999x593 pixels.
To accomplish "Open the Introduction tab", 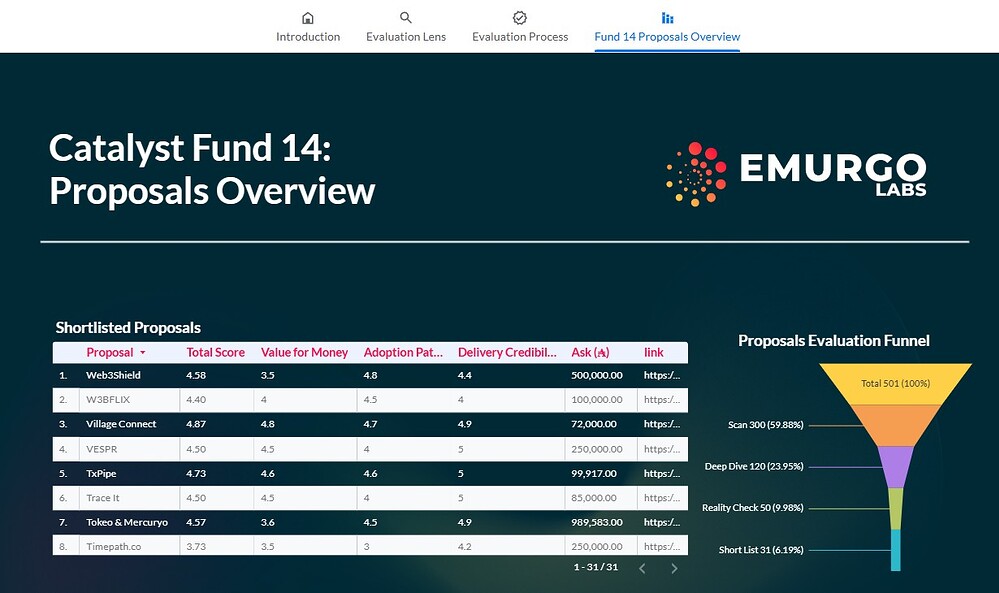I will point(308,28).
